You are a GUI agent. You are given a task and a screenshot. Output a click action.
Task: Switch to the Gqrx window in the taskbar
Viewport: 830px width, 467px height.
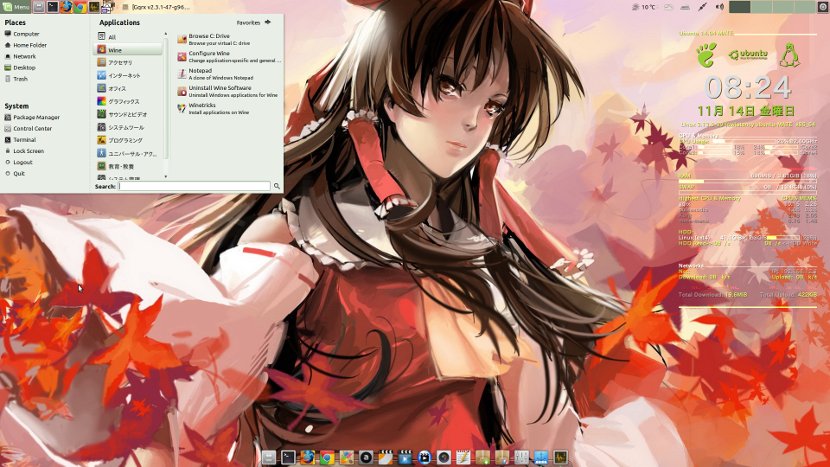tap(157, 7)
